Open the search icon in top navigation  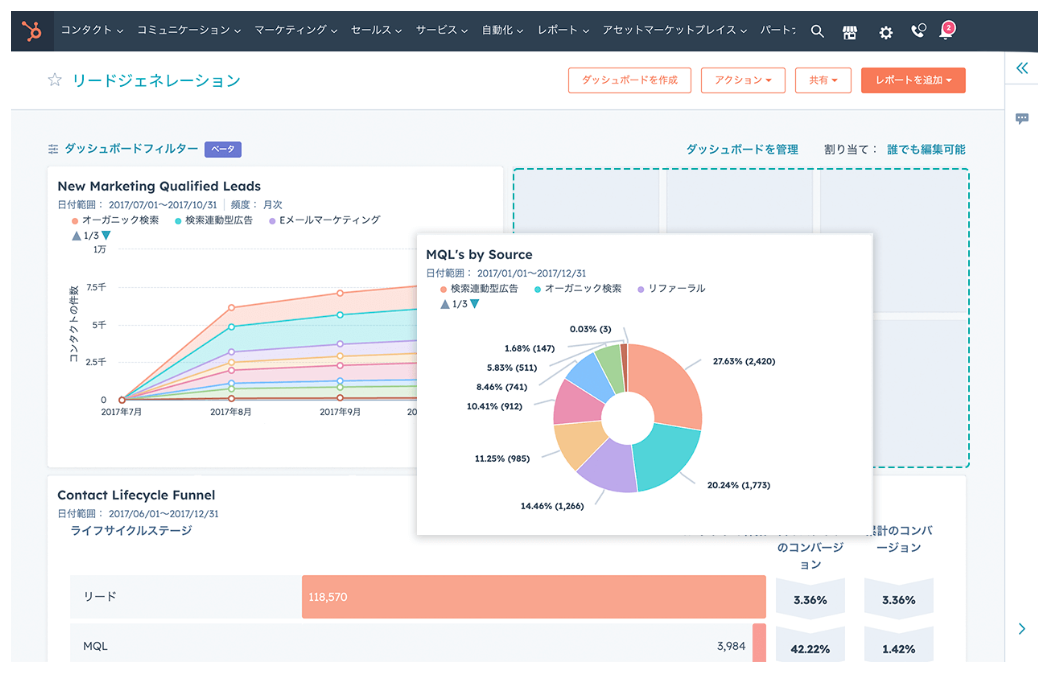click(817, 30)
